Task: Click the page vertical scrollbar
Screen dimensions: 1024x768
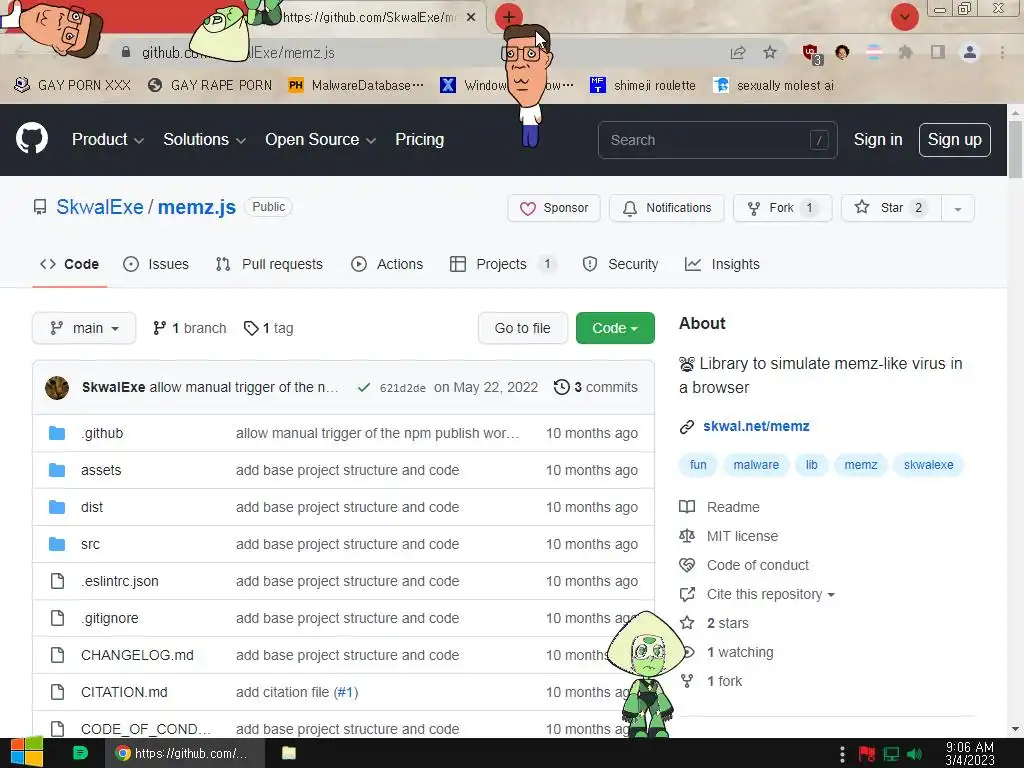Action: 1015,150
